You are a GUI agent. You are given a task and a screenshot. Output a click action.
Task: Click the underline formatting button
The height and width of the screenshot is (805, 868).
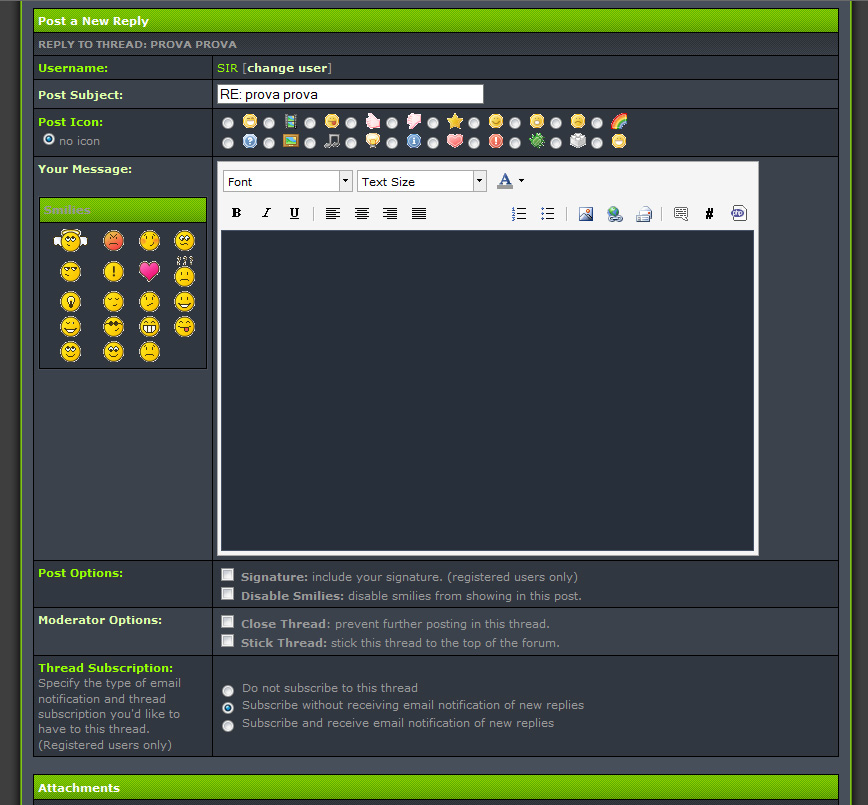click(x=294, y=213)
